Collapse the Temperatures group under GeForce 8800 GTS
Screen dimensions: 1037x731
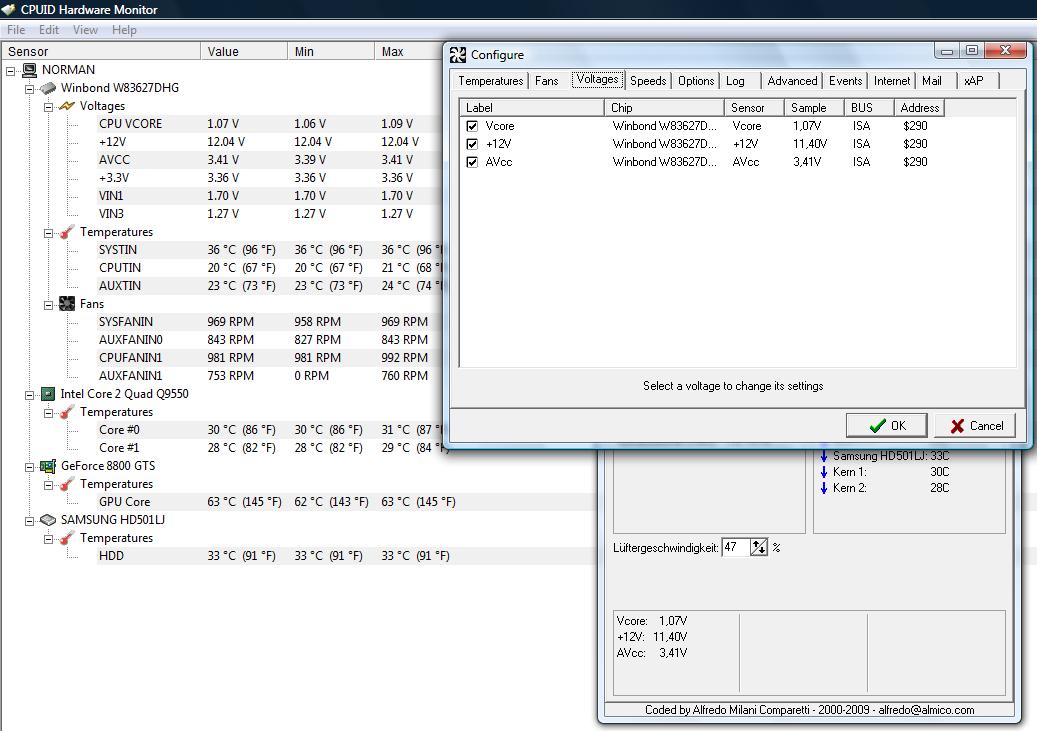pyautogui.click(x=49, y=485)
